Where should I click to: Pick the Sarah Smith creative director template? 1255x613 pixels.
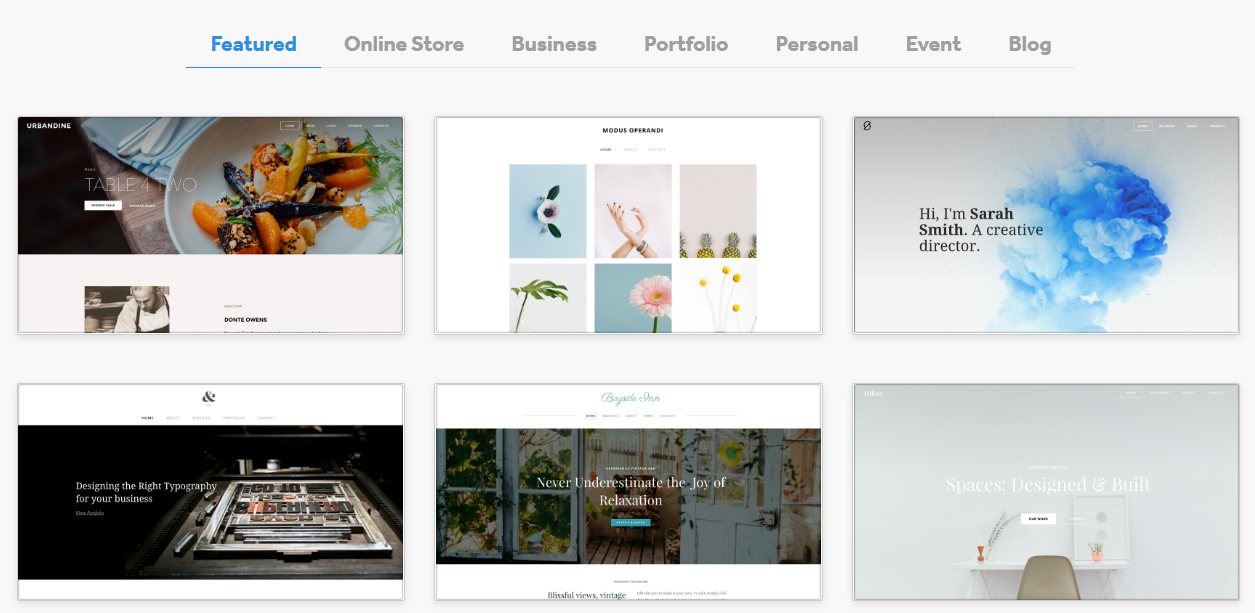[x=1046, y=225]
